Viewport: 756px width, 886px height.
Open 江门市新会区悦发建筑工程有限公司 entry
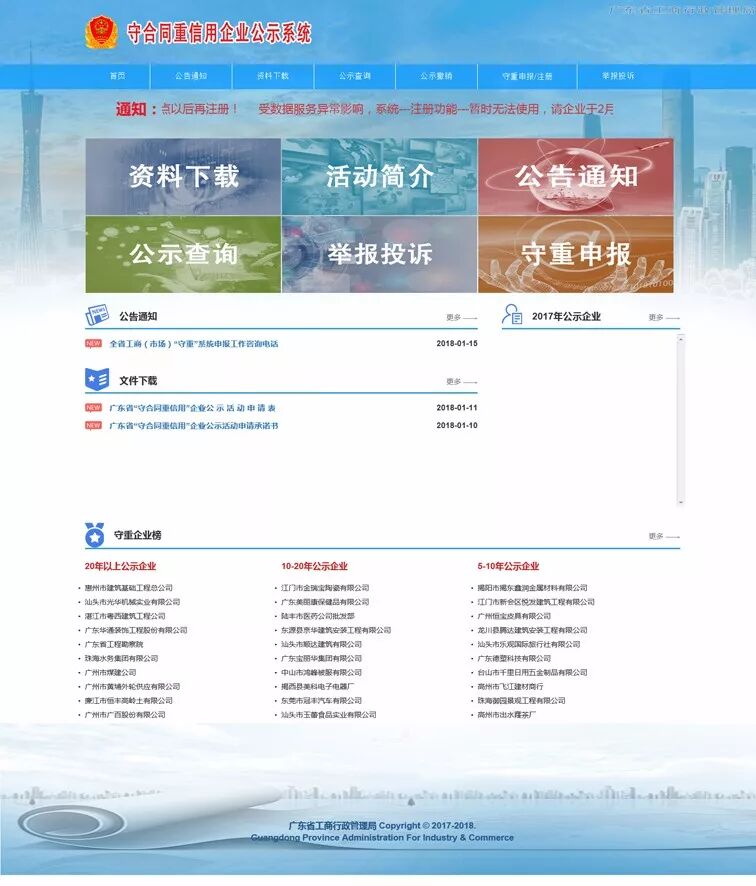[536, 602]
